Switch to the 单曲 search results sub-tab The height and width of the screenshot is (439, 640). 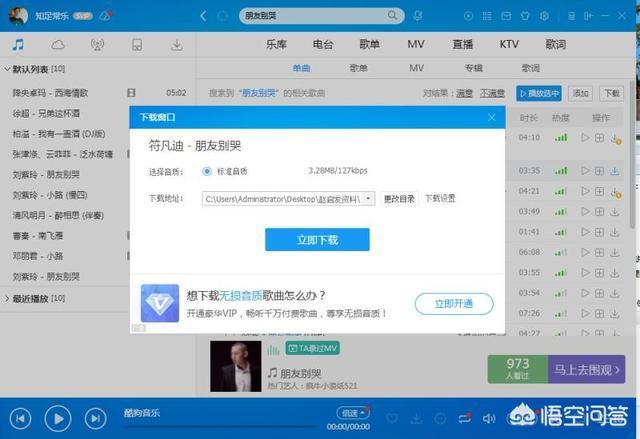click(x=301, y=68)
